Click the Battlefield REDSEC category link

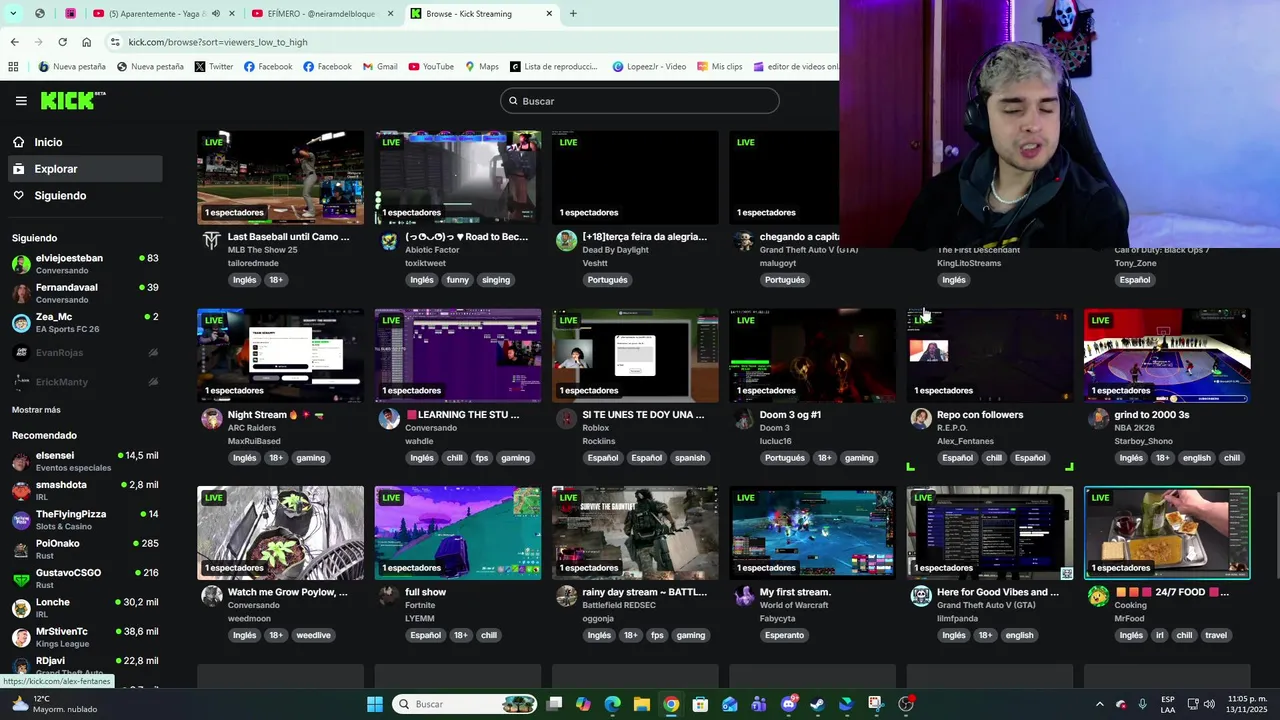click(x=619, y=605)
